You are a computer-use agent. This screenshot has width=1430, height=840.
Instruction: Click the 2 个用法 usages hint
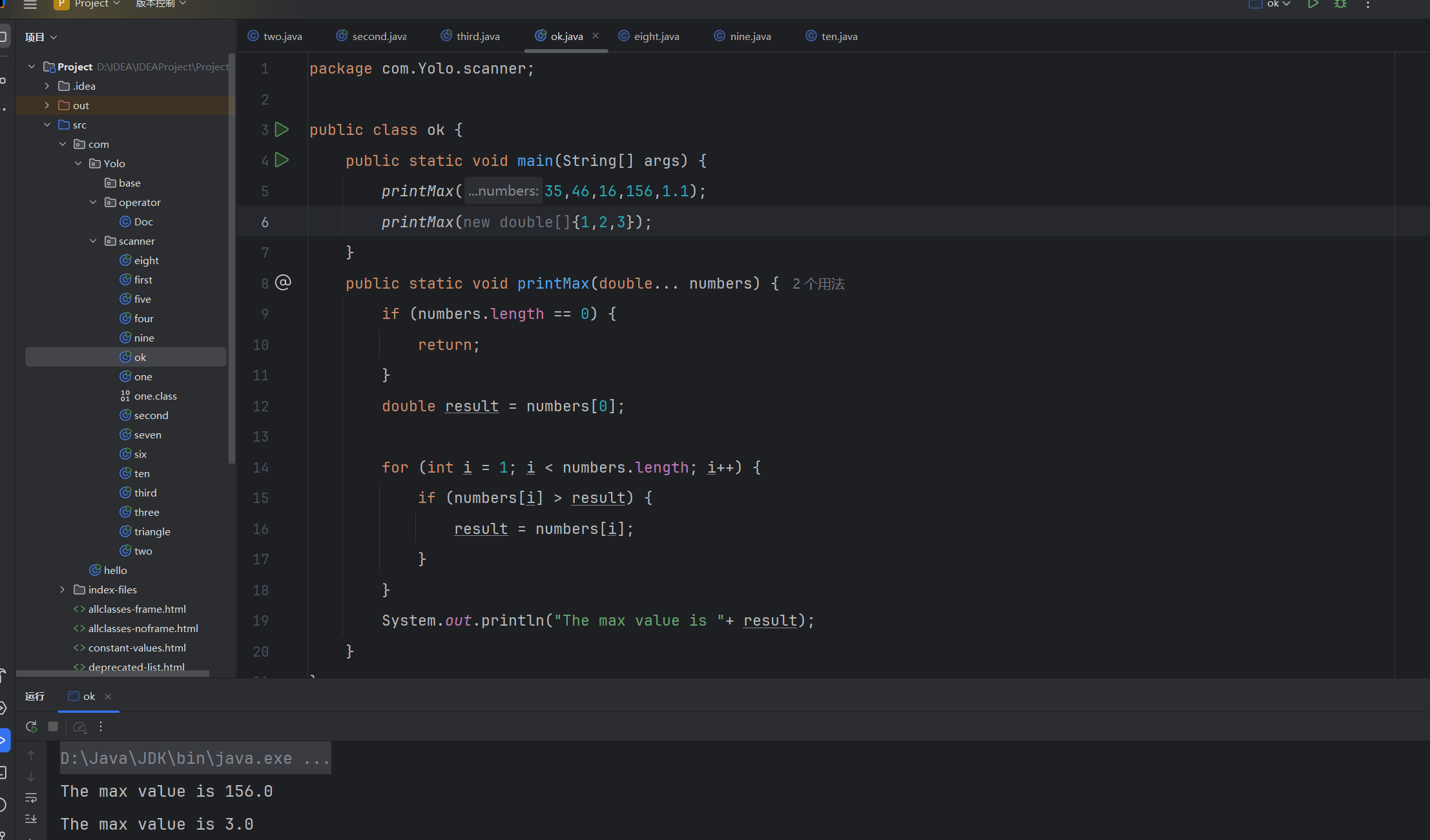(x=818, y=283)
